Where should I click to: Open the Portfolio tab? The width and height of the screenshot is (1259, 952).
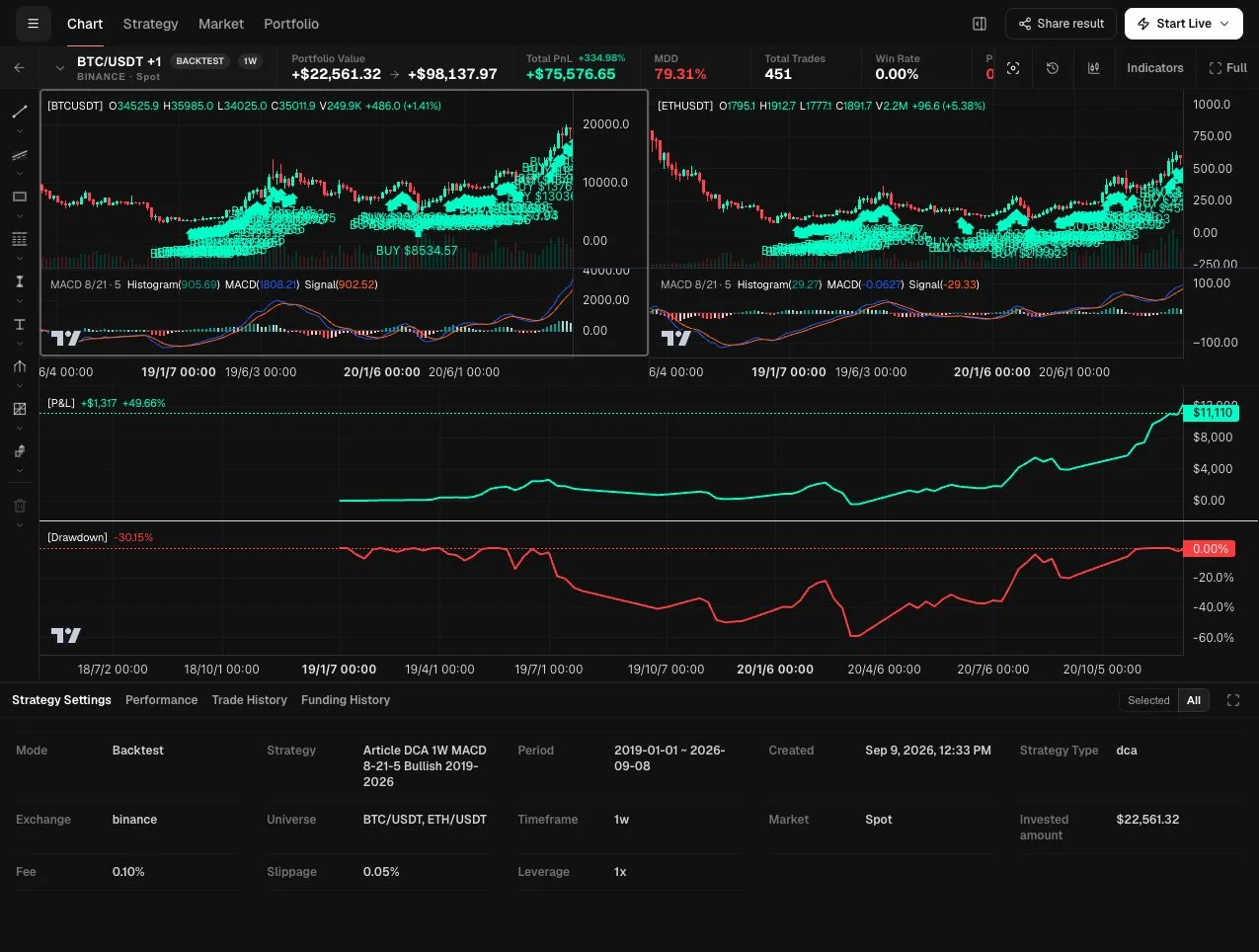pyautogui.click(x=291, y=24)
